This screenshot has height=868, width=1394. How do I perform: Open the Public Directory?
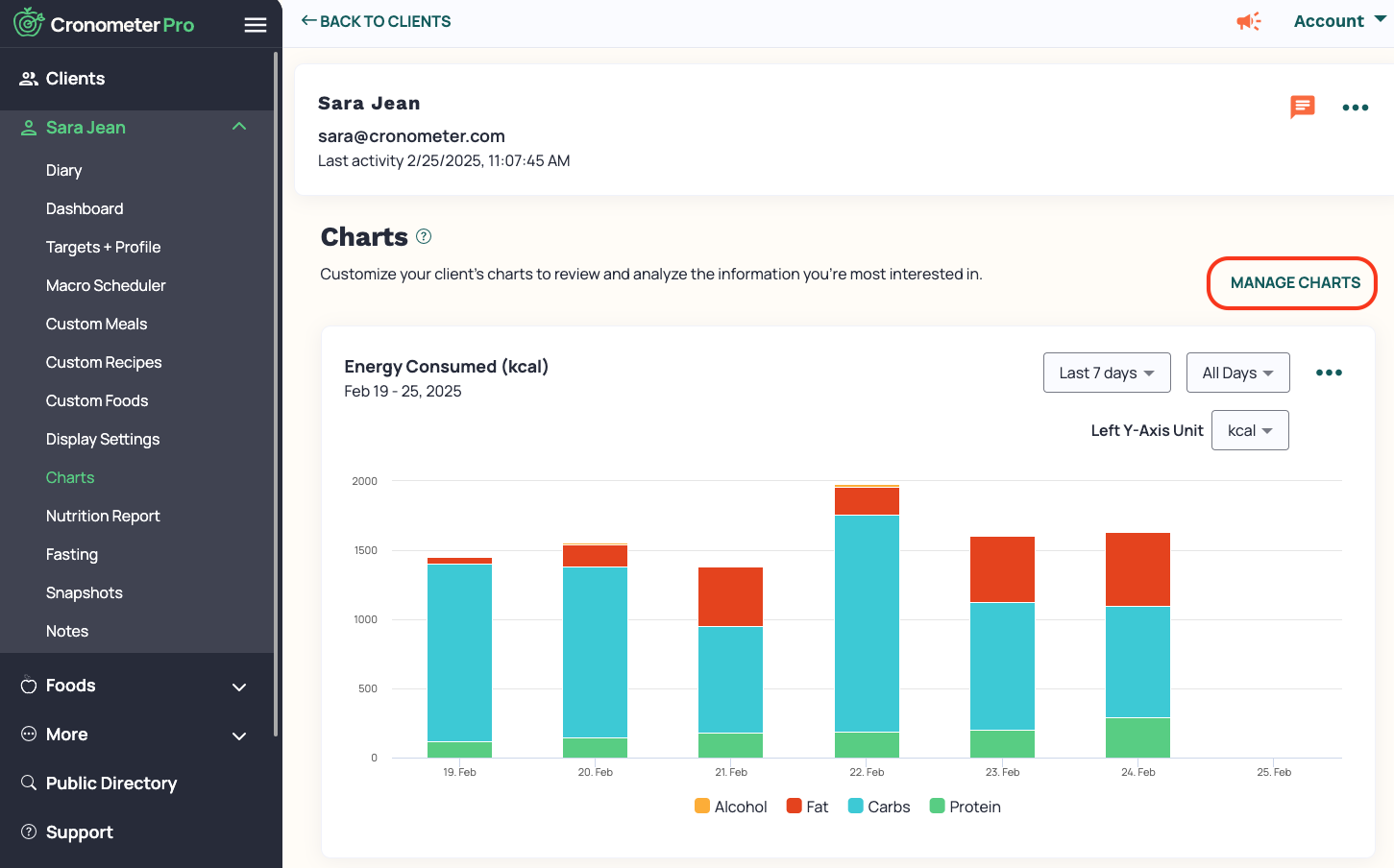pos(111,784)
